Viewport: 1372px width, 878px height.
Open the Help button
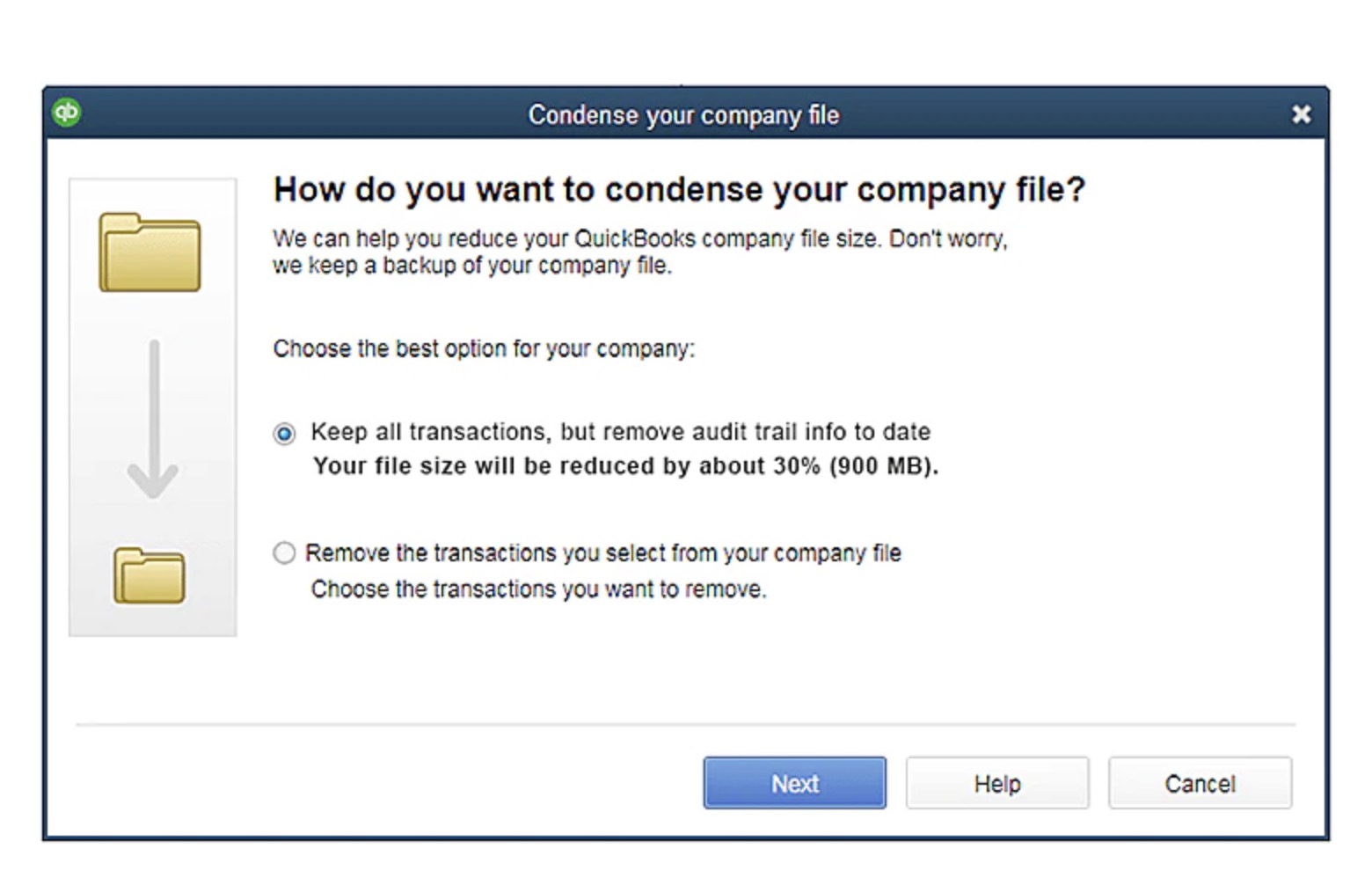pyautogui.click(x=997, y=783)
